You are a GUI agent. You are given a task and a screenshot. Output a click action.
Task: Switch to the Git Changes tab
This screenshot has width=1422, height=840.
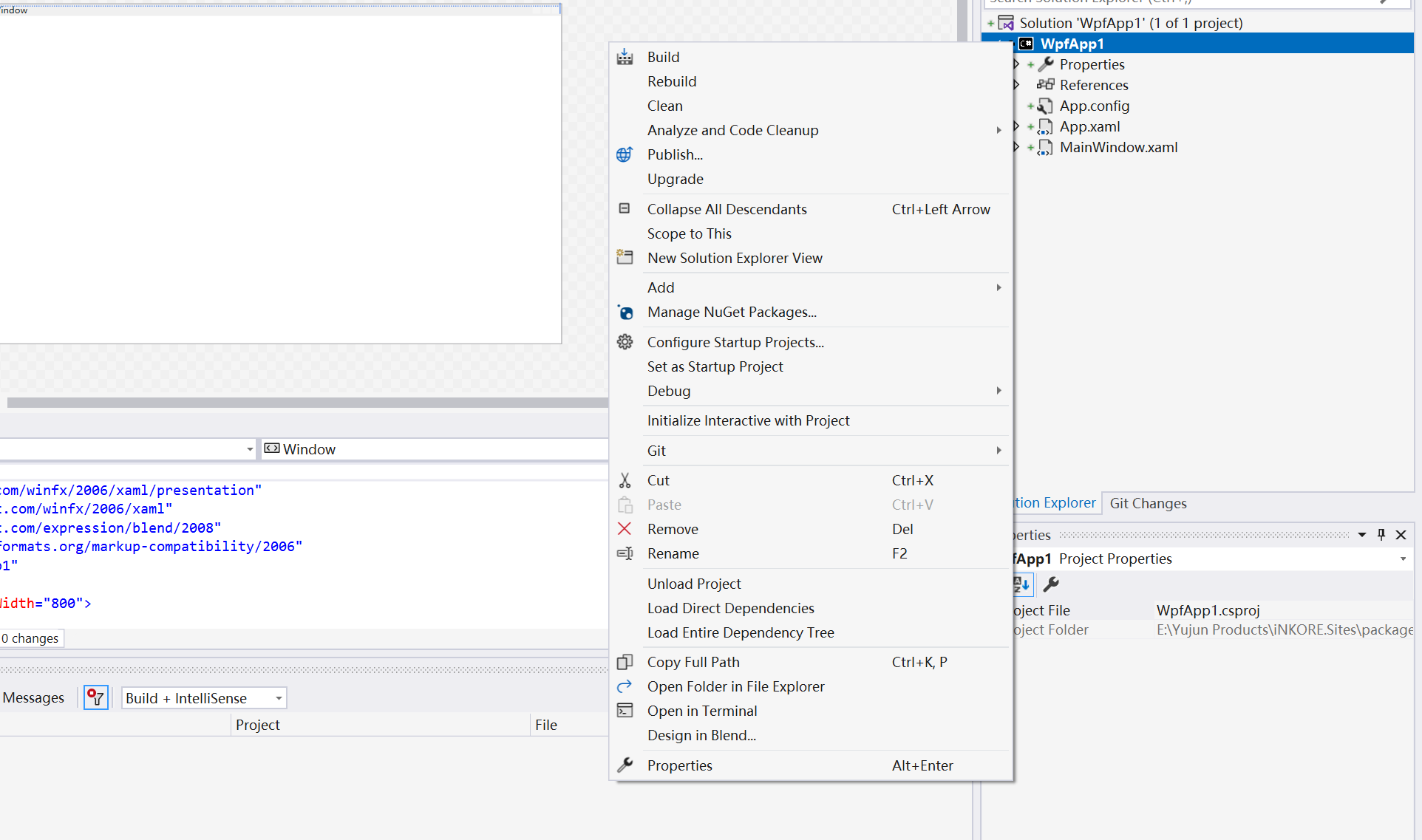tap(1148, 503)
